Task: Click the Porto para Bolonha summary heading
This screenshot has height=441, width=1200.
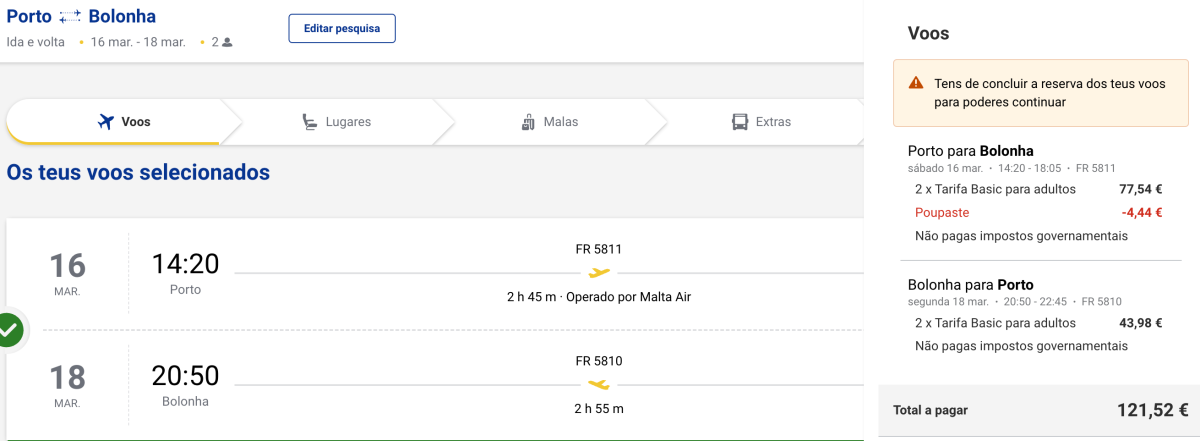Action: 970,150
